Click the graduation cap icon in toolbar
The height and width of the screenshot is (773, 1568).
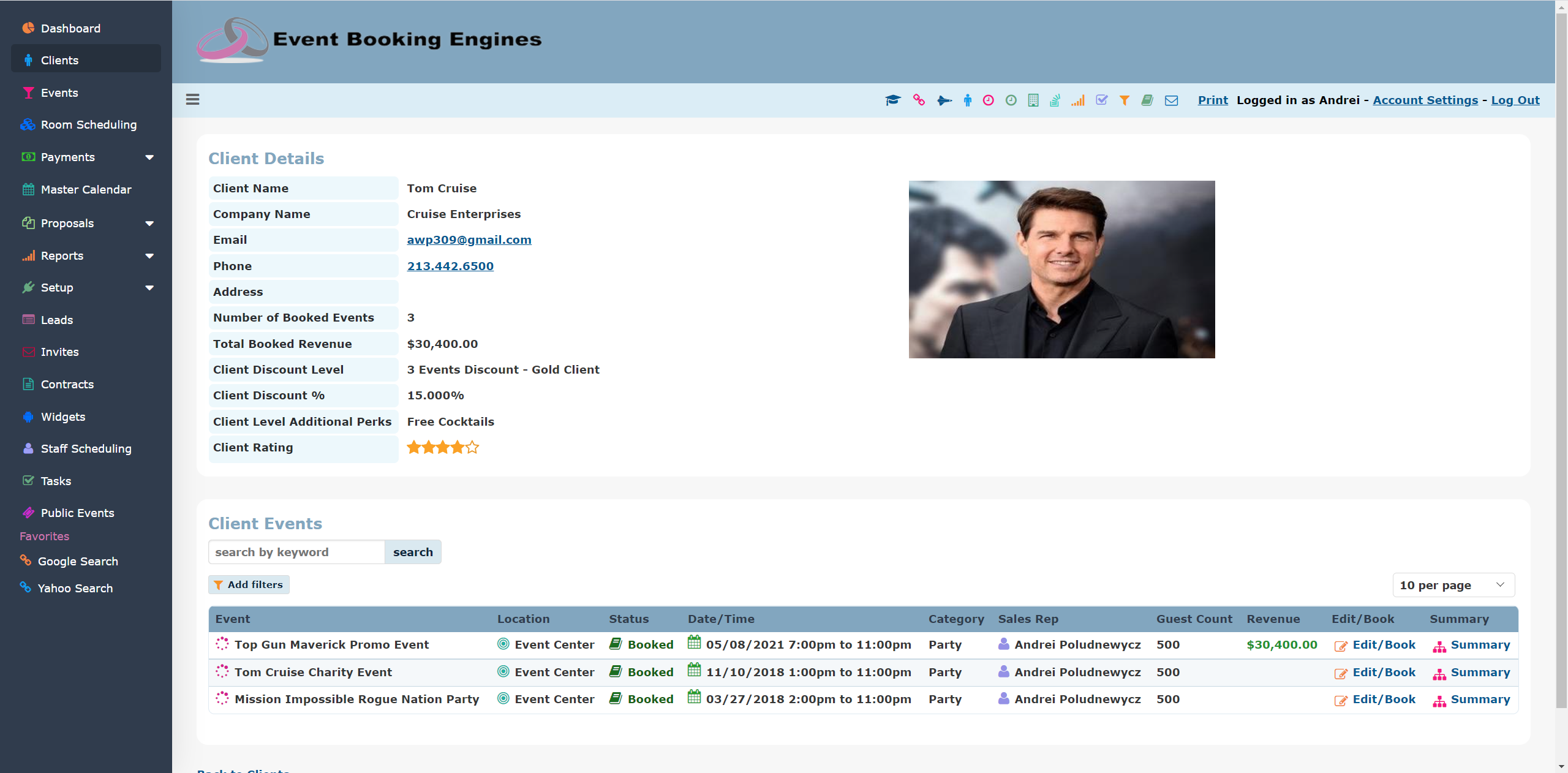[892, 100]
